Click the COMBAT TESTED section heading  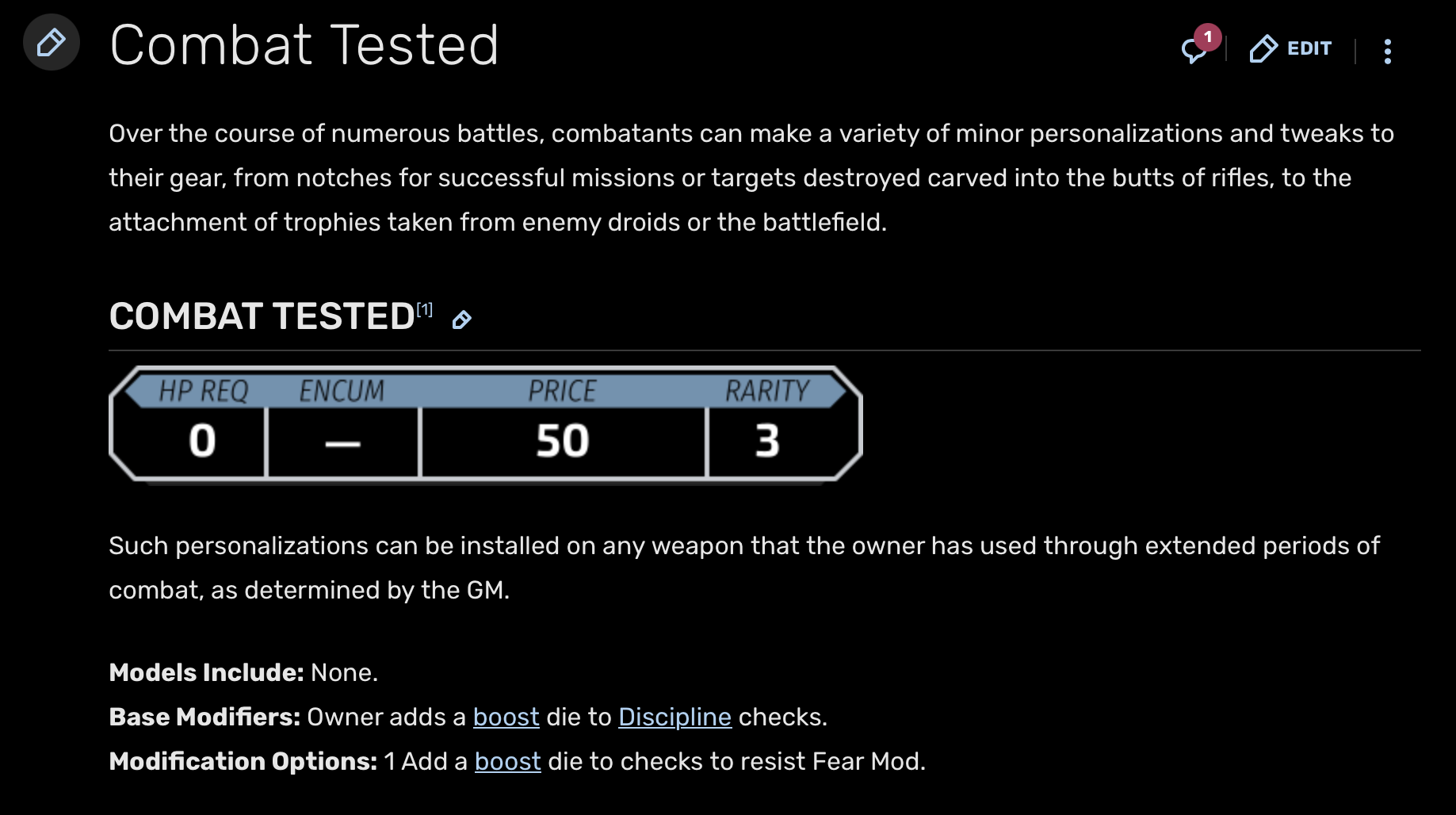[262, 316]
